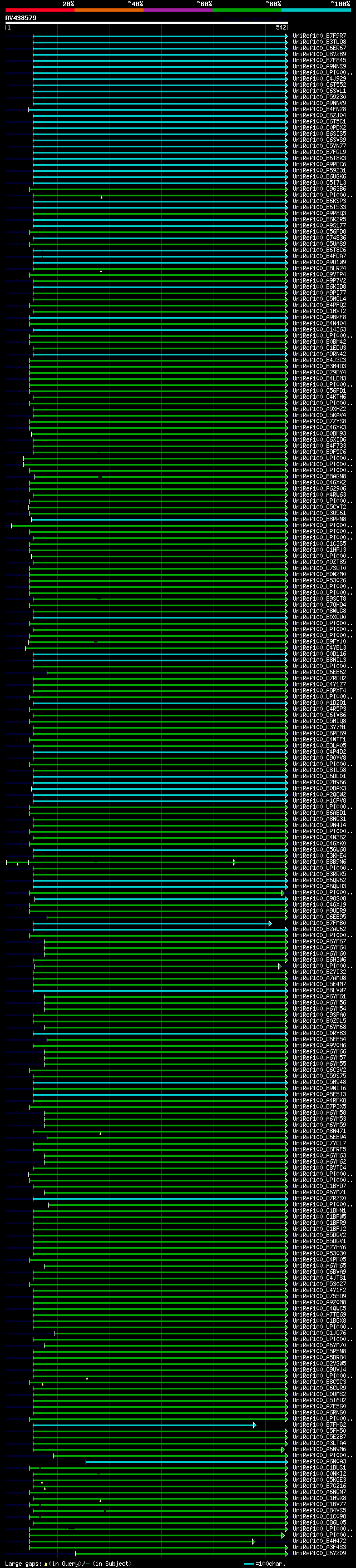This screenshot has height=1568, width=356.
Task: Select hit label UniRef100_Q6C3V2
Action: click(x=319, y=1070)
